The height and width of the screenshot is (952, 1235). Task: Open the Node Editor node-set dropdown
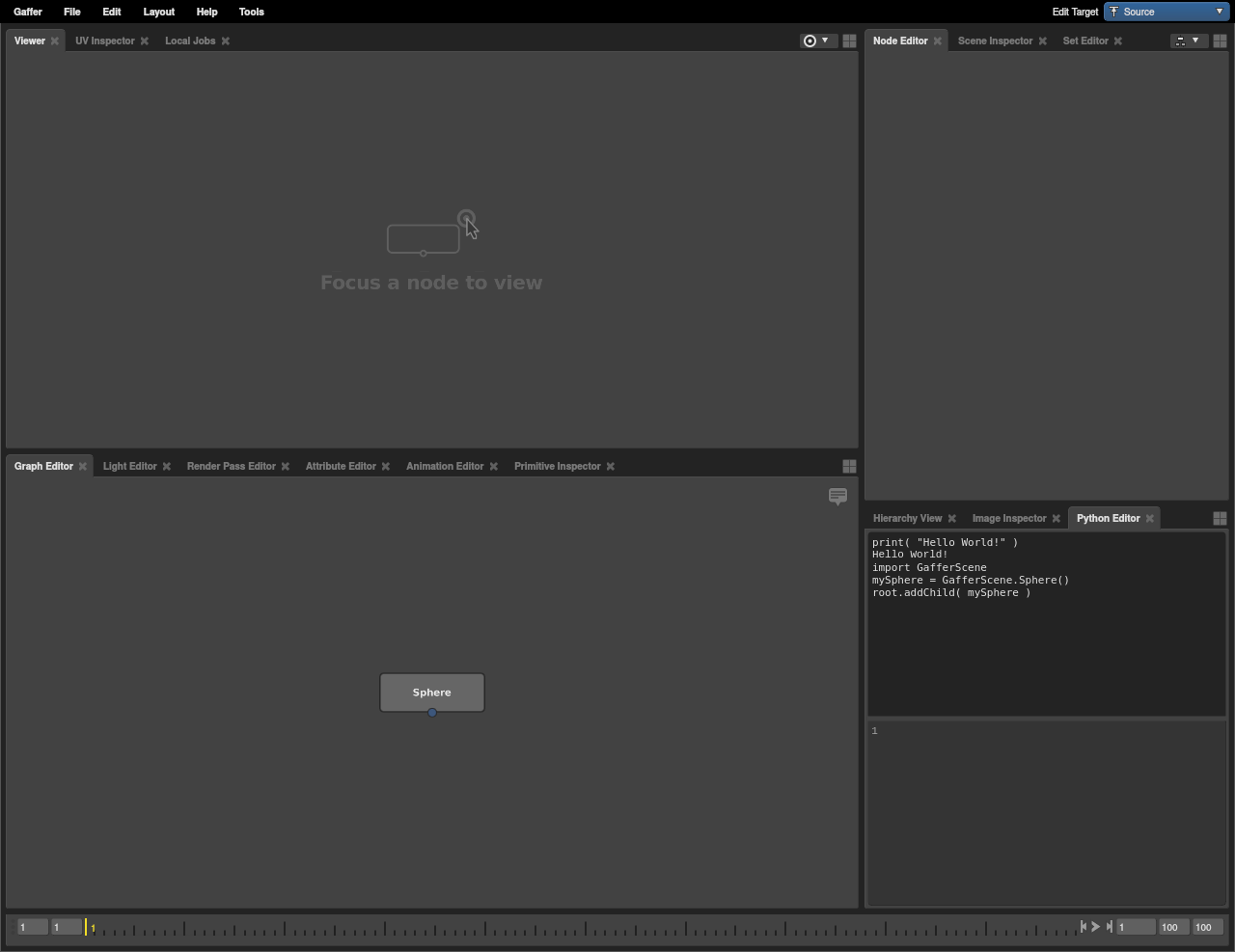coord(1187,41)
